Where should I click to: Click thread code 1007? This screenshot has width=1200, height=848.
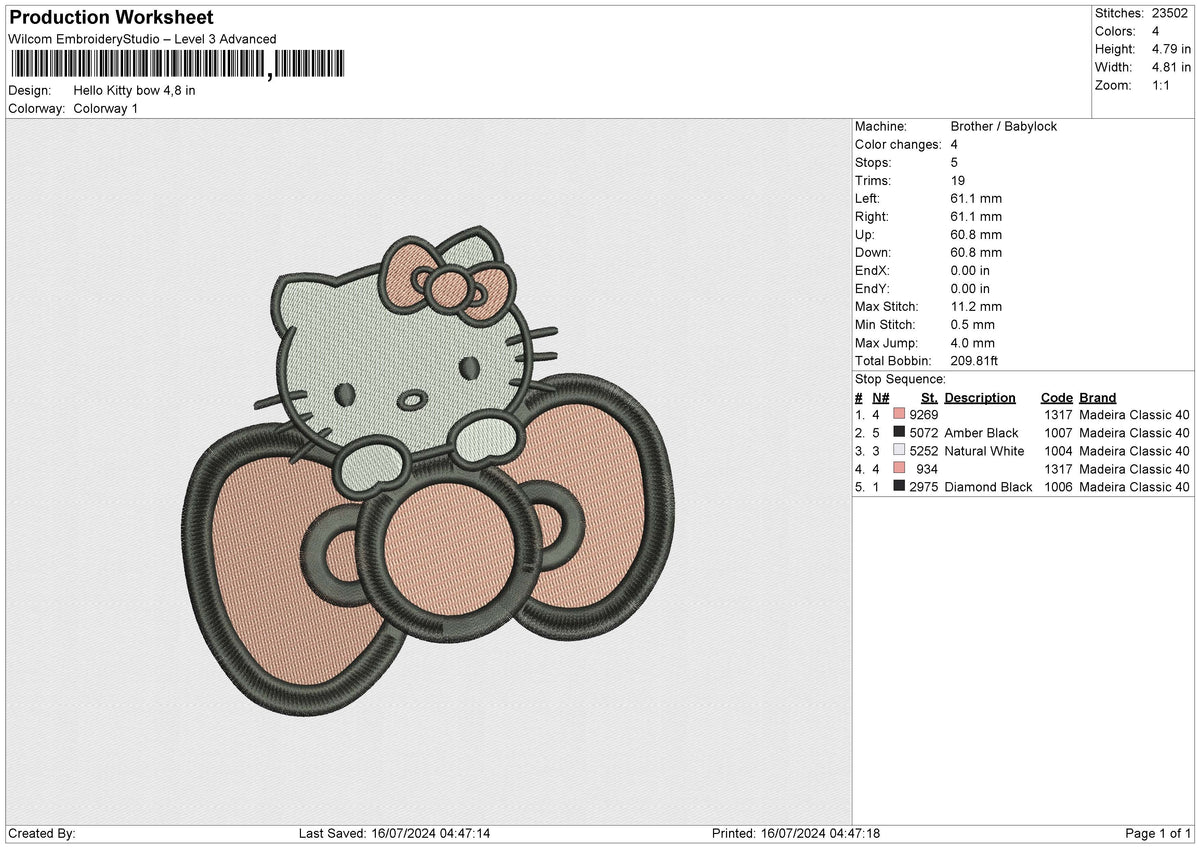1058,432
